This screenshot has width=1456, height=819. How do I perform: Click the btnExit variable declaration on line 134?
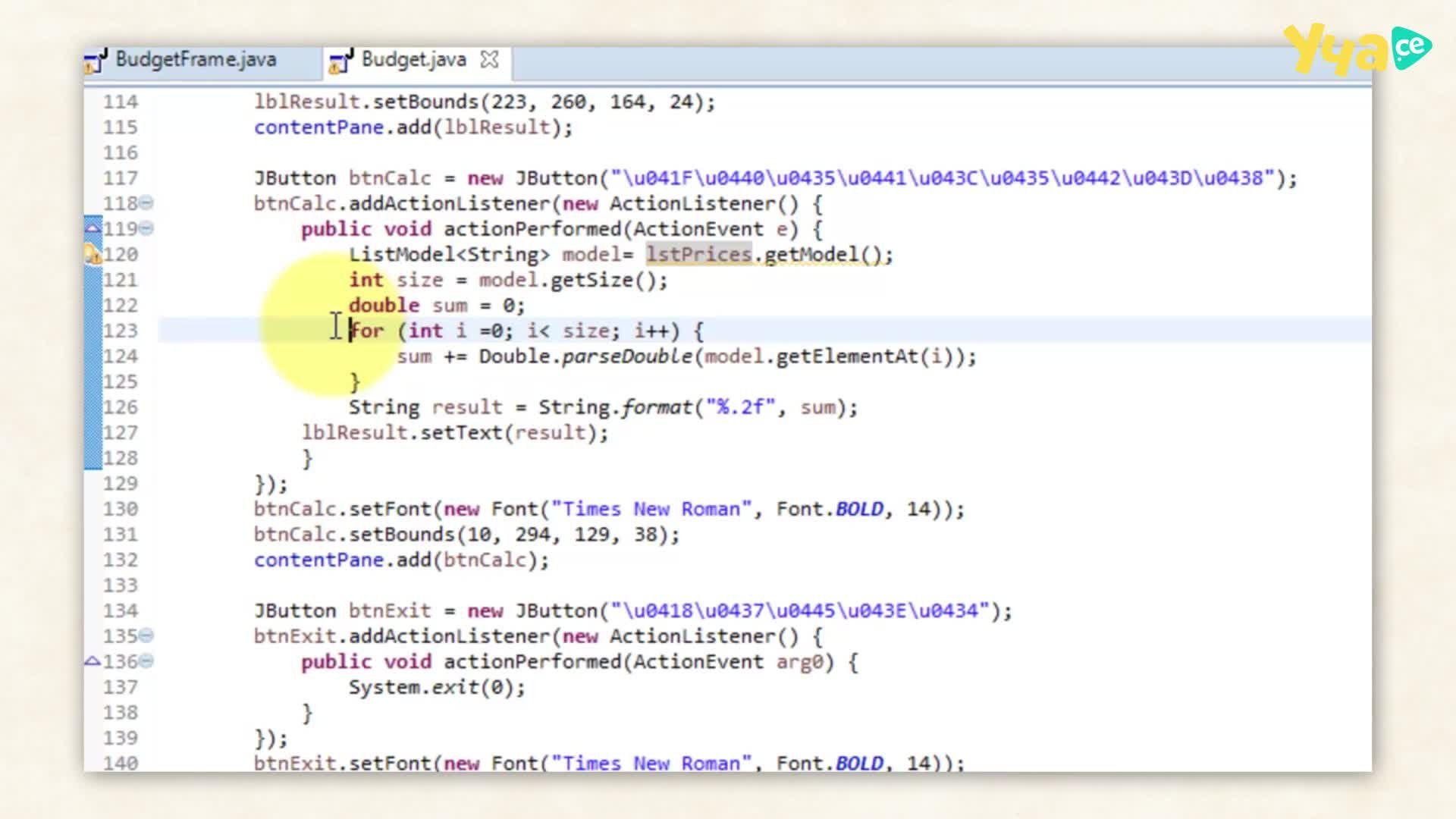tap(390, 611)
